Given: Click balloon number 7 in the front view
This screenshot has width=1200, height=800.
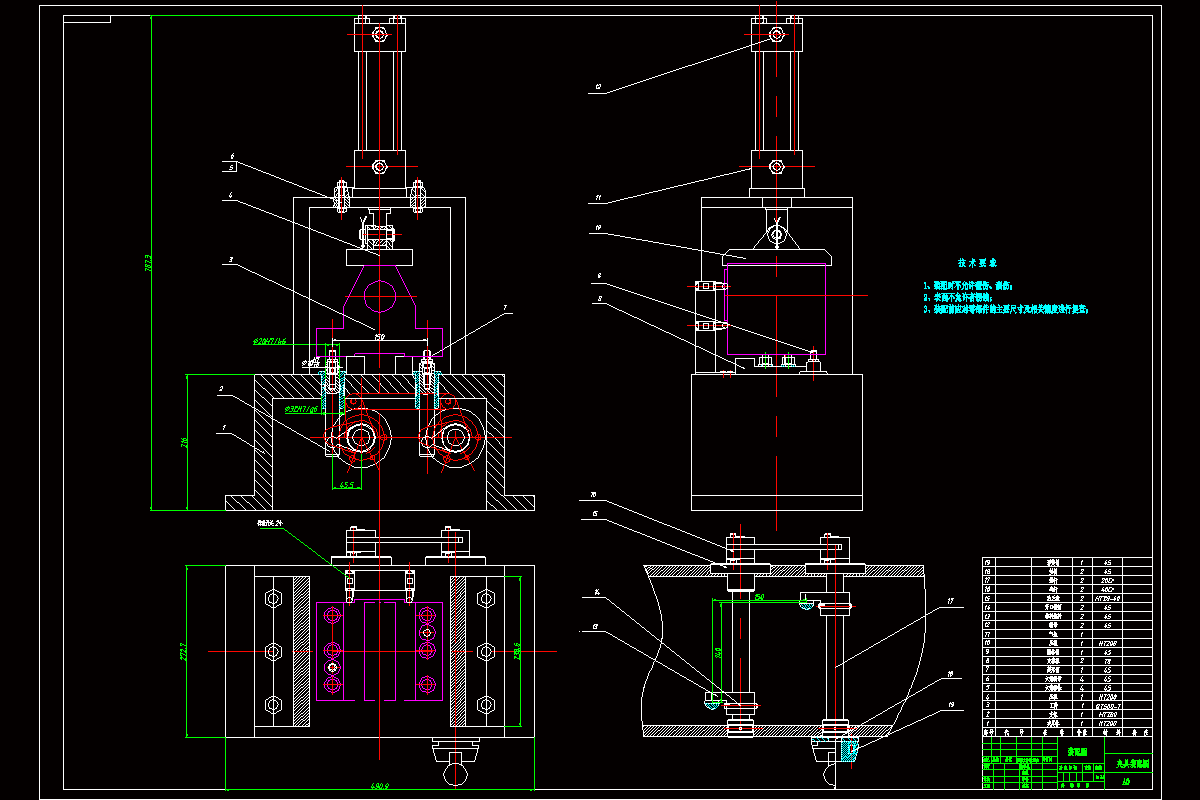Looking at the screenshot, I should [505, 308].
